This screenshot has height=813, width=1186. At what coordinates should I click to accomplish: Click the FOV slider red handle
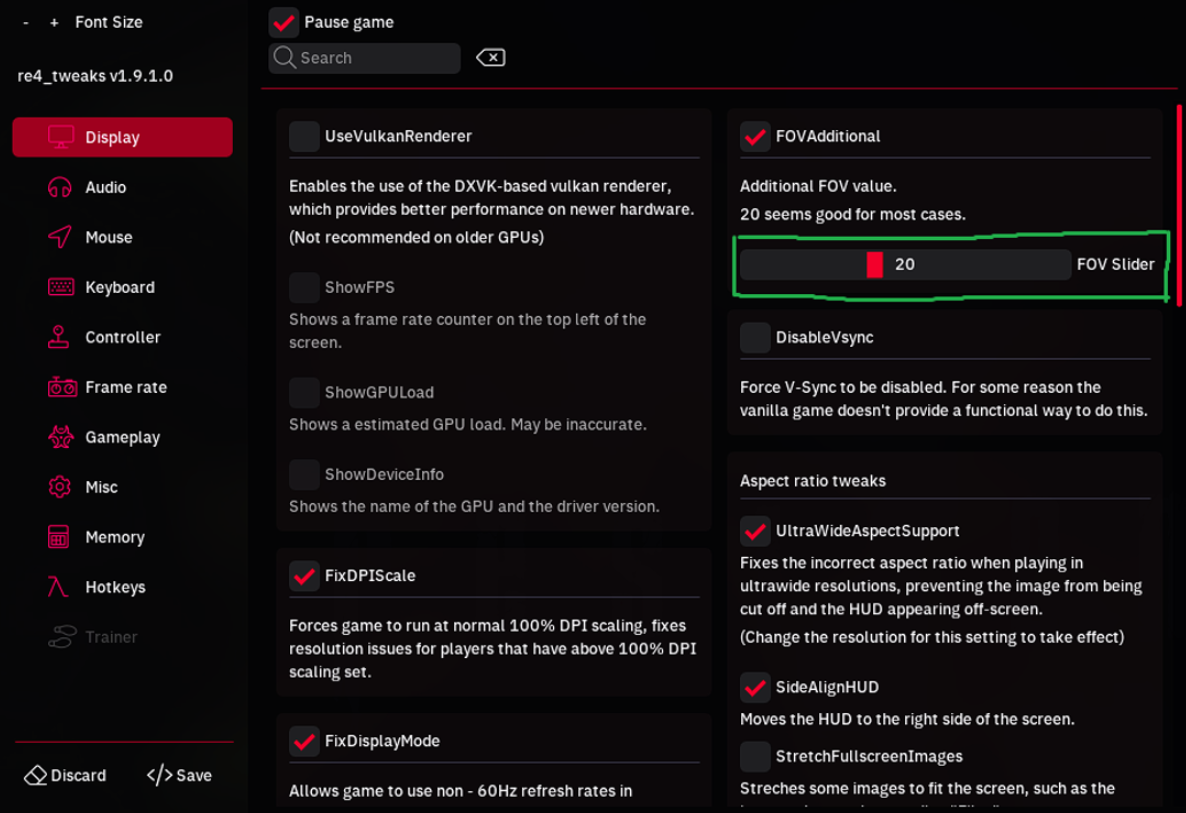pos(875,264)
